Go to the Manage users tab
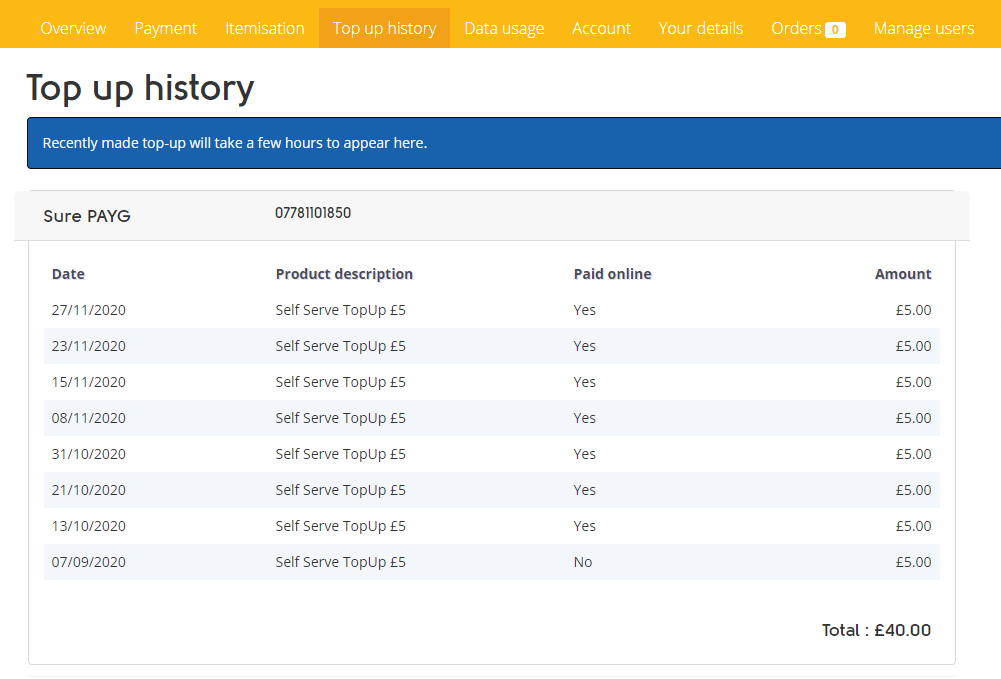Viewport: 1001px width, 679px height. pyautogui.click(x=923, y=28)
